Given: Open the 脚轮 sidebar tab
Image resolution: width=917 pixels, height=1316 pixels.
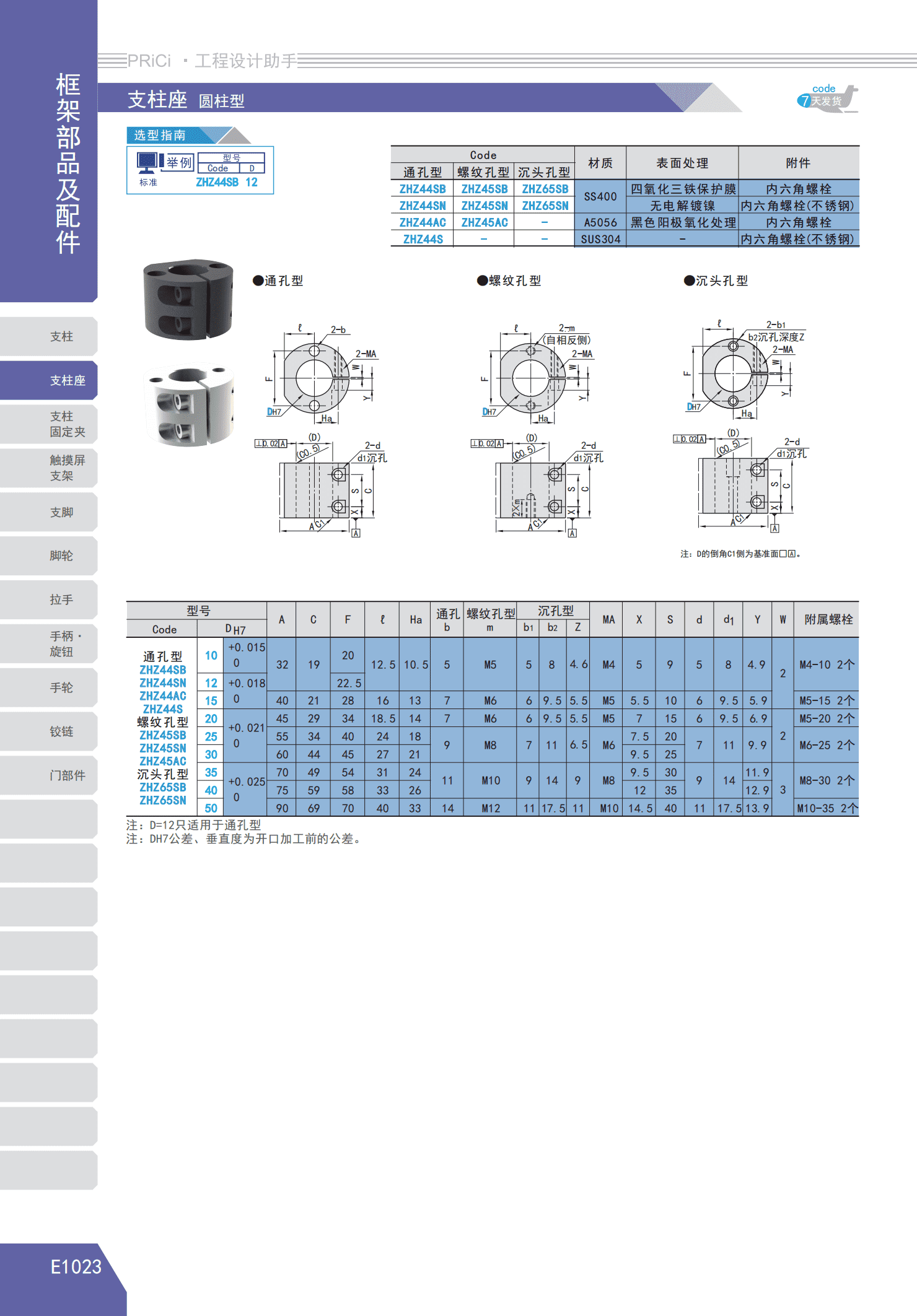Looking at the screenshot, I should 48,556.
